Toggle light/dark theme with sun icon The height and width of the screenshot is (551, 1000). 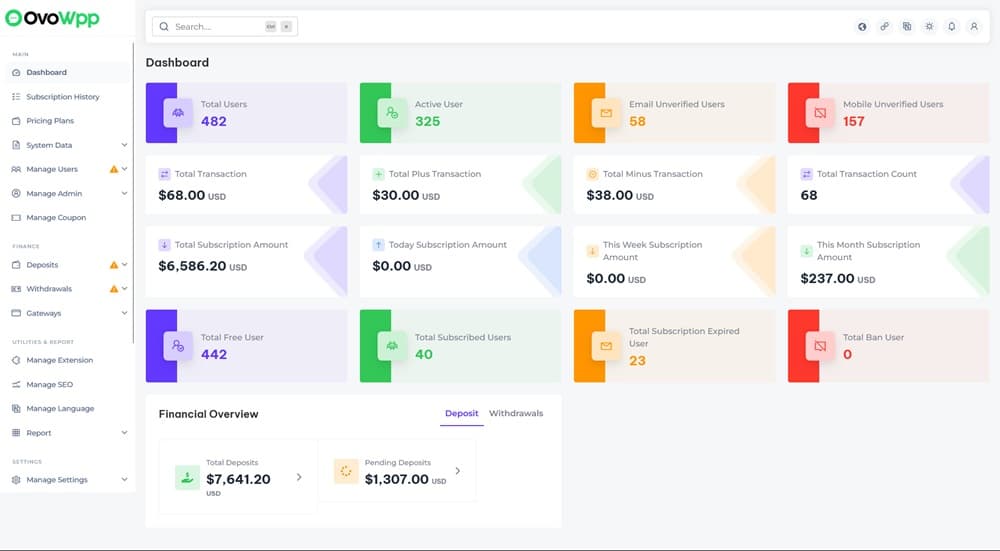(x=929, y=26)
